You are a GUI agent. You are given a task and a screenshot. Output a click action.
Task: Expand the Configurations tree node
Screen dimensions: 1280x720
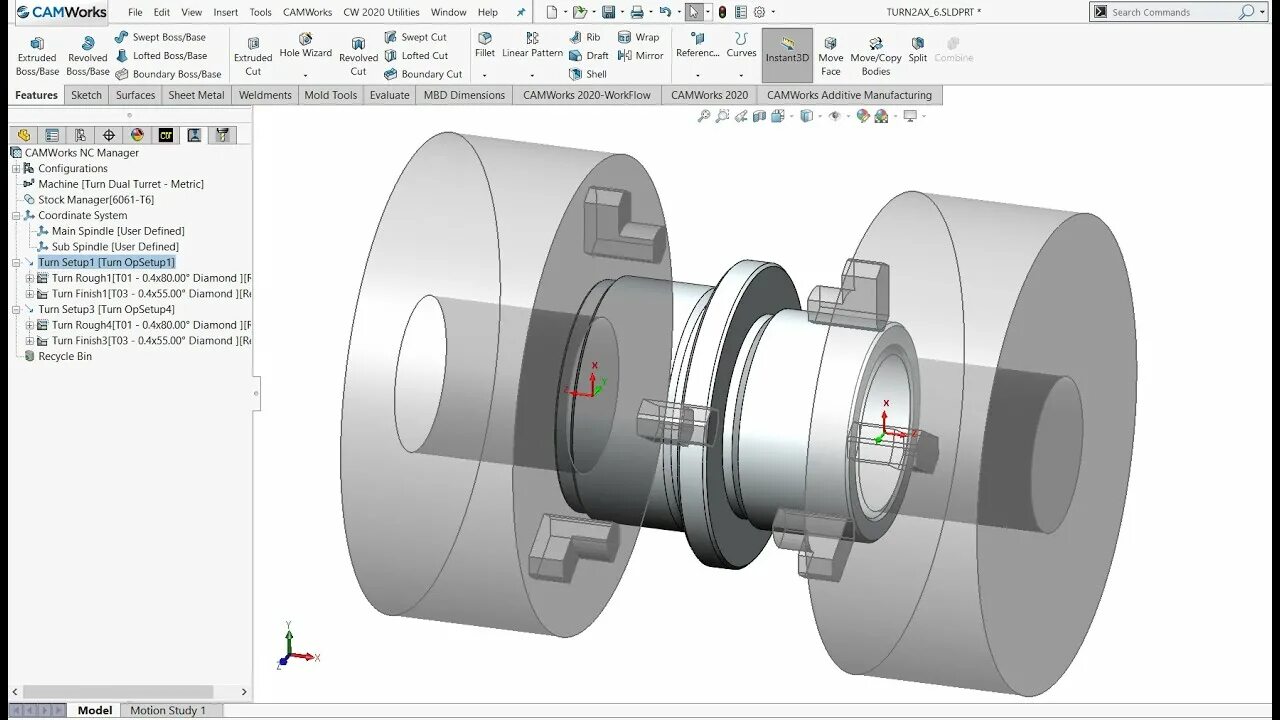(16, 168)
